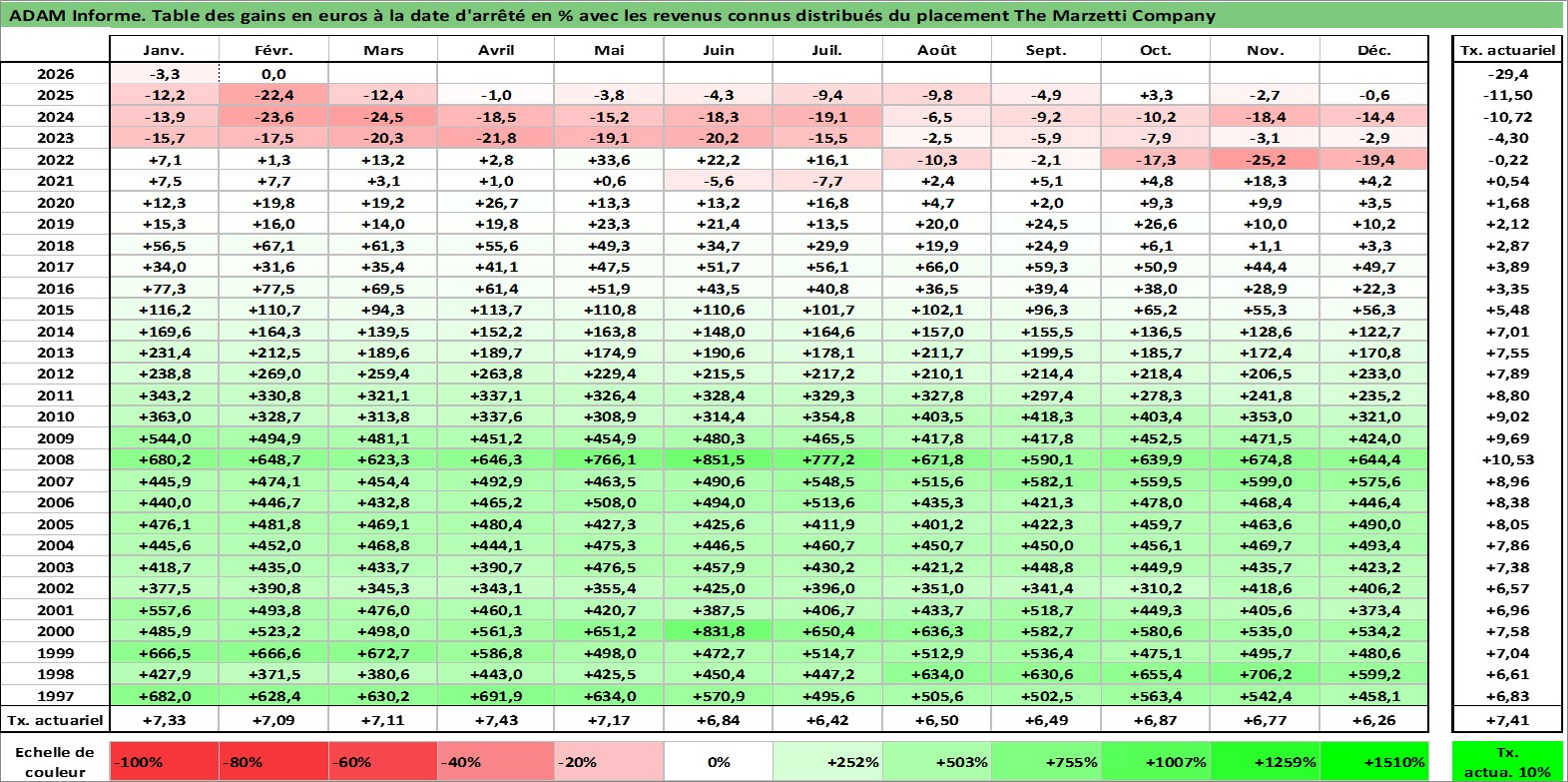Click the +755% color scale swatch
The image size is (1568, 782).
(x=1046, y=761)
